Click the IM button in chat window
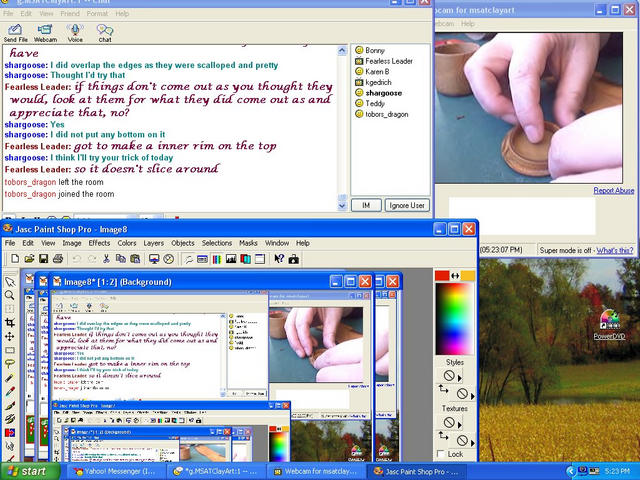This screenshot has width=640, height=480. (x=366, y=205)
